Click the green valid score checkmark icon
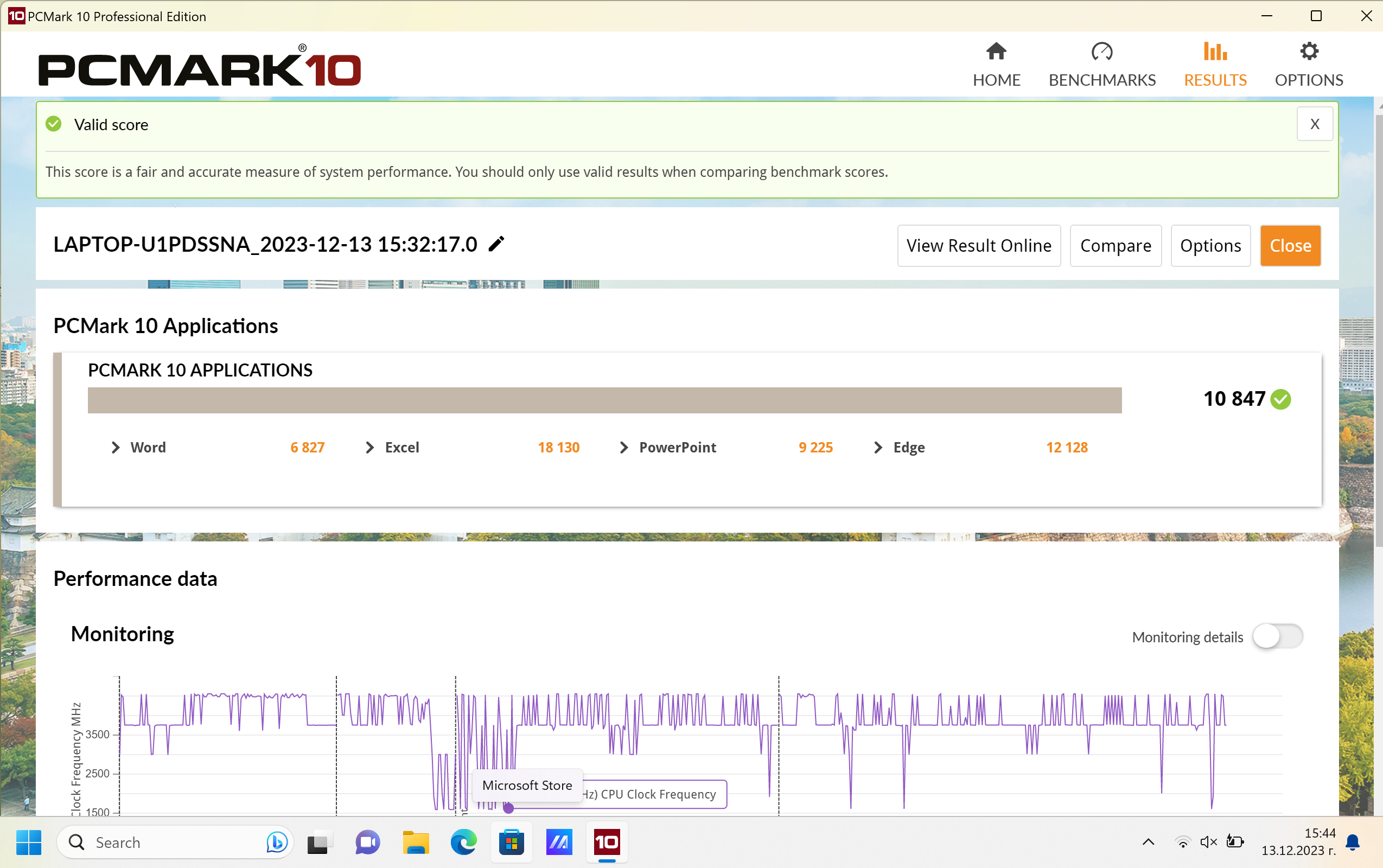Image resolution: width=1383 pixels, height=868 pixels. pyautogui.click(x=53, y=124)
